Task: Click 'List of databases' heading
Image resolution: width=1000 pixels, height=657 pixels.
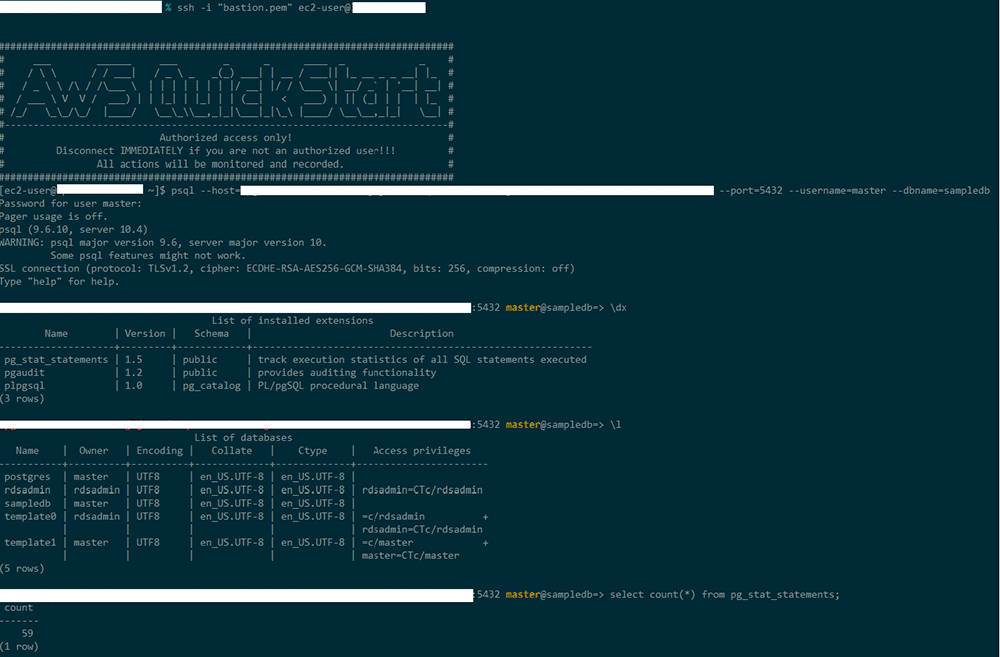Action: pos(243,438)
